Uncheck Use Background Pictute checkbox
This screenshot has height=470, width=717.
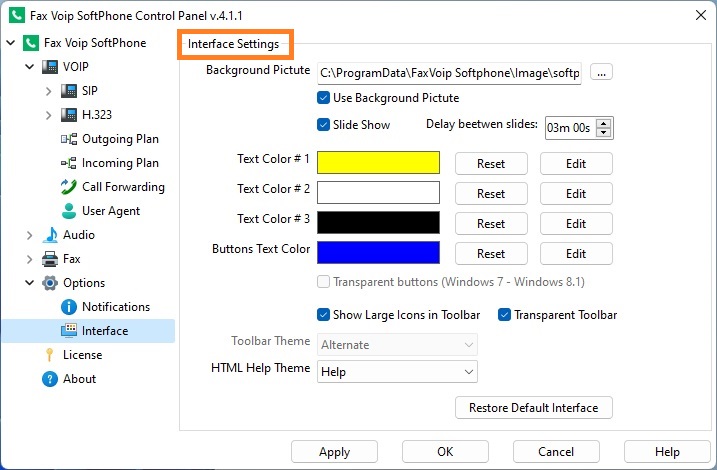323,98
